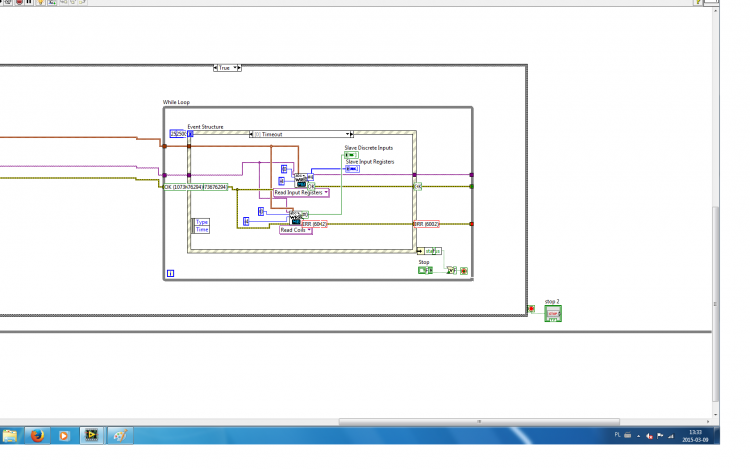Screen dimensions: 750x469
Task: Click the horizontal scrollbar thumb
Action: [479, 422]
